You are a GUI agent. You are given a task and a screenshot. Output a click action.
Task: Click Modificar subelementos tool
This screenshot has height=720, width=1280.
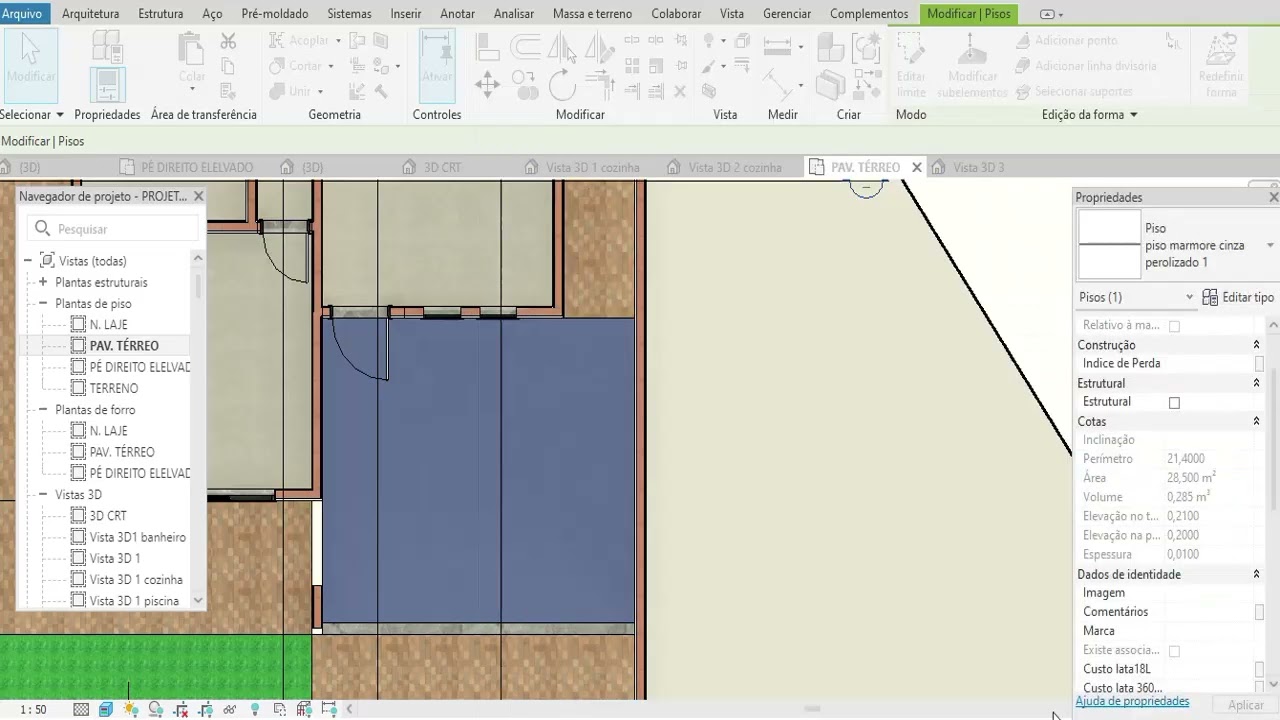pyautogui.click(x=972, y=63)
